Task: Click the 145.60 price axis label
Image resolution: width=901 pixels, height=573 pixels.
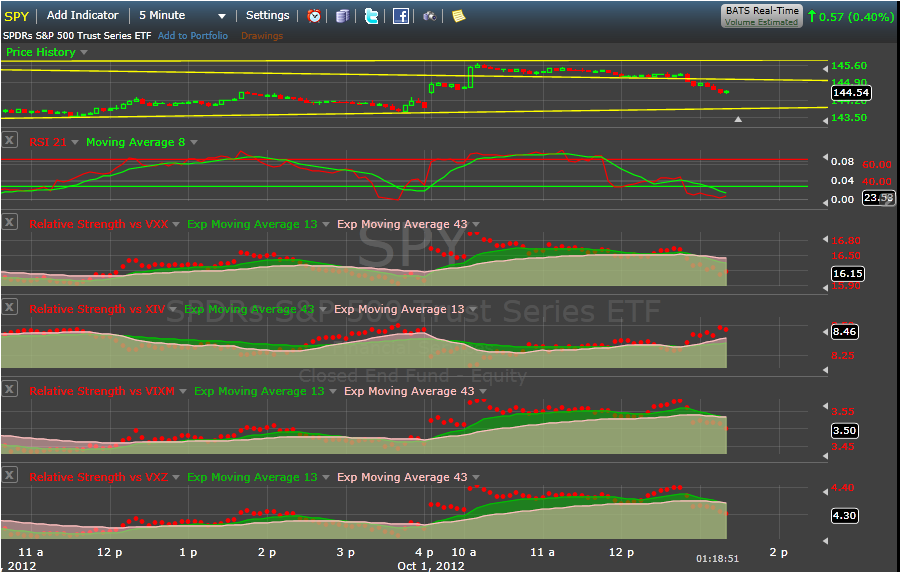Action: coord(848,66)
